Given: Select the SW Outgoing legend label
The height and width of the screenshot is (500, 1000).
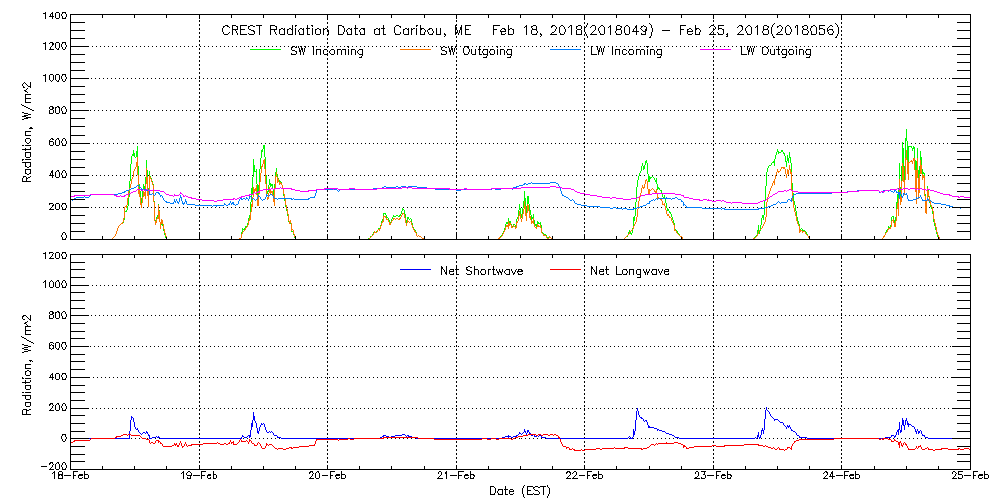Looking at the screenshot, I should click(476, 51).
